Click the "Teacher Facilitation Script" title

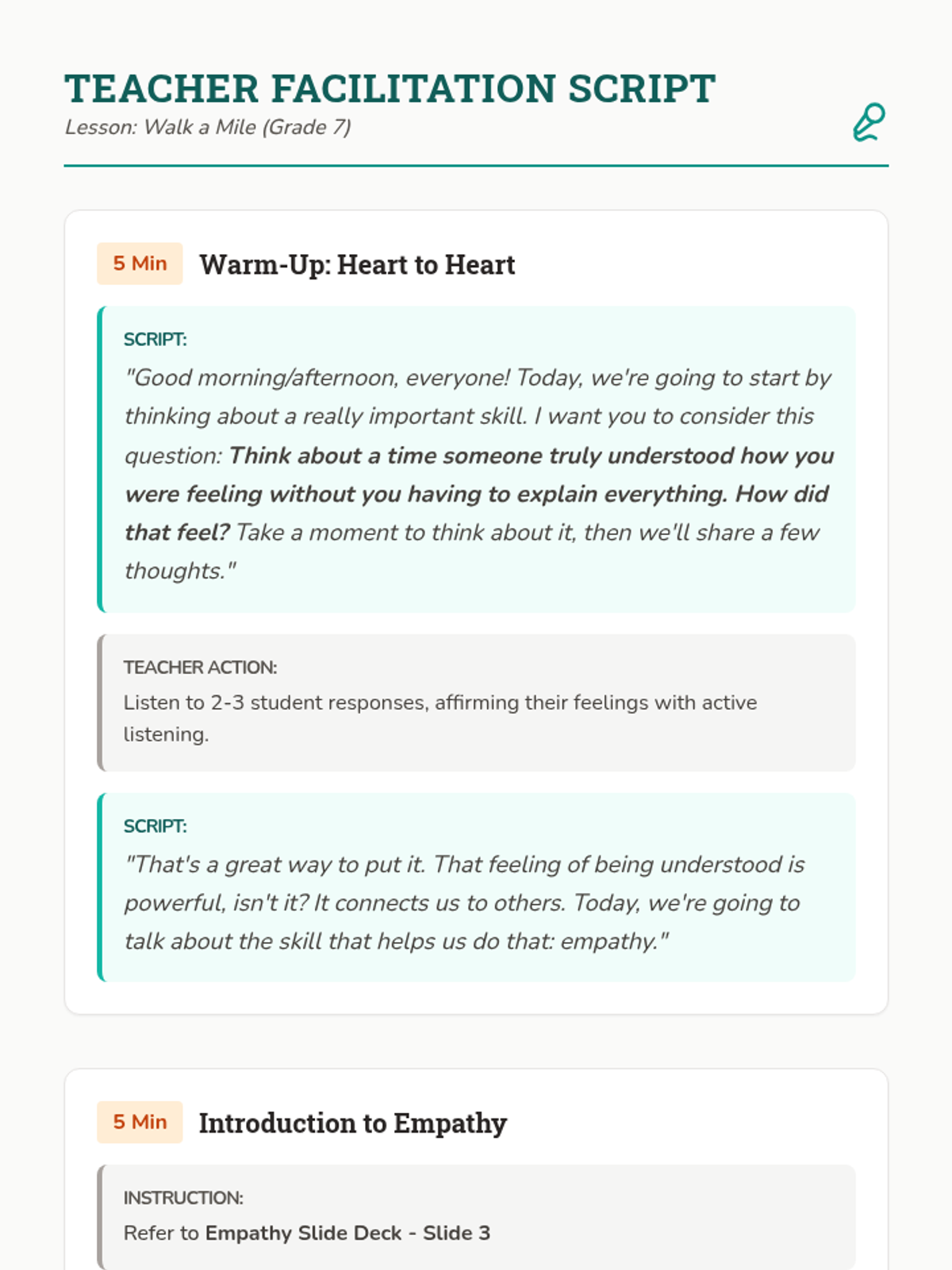click(x=390, y=88)
